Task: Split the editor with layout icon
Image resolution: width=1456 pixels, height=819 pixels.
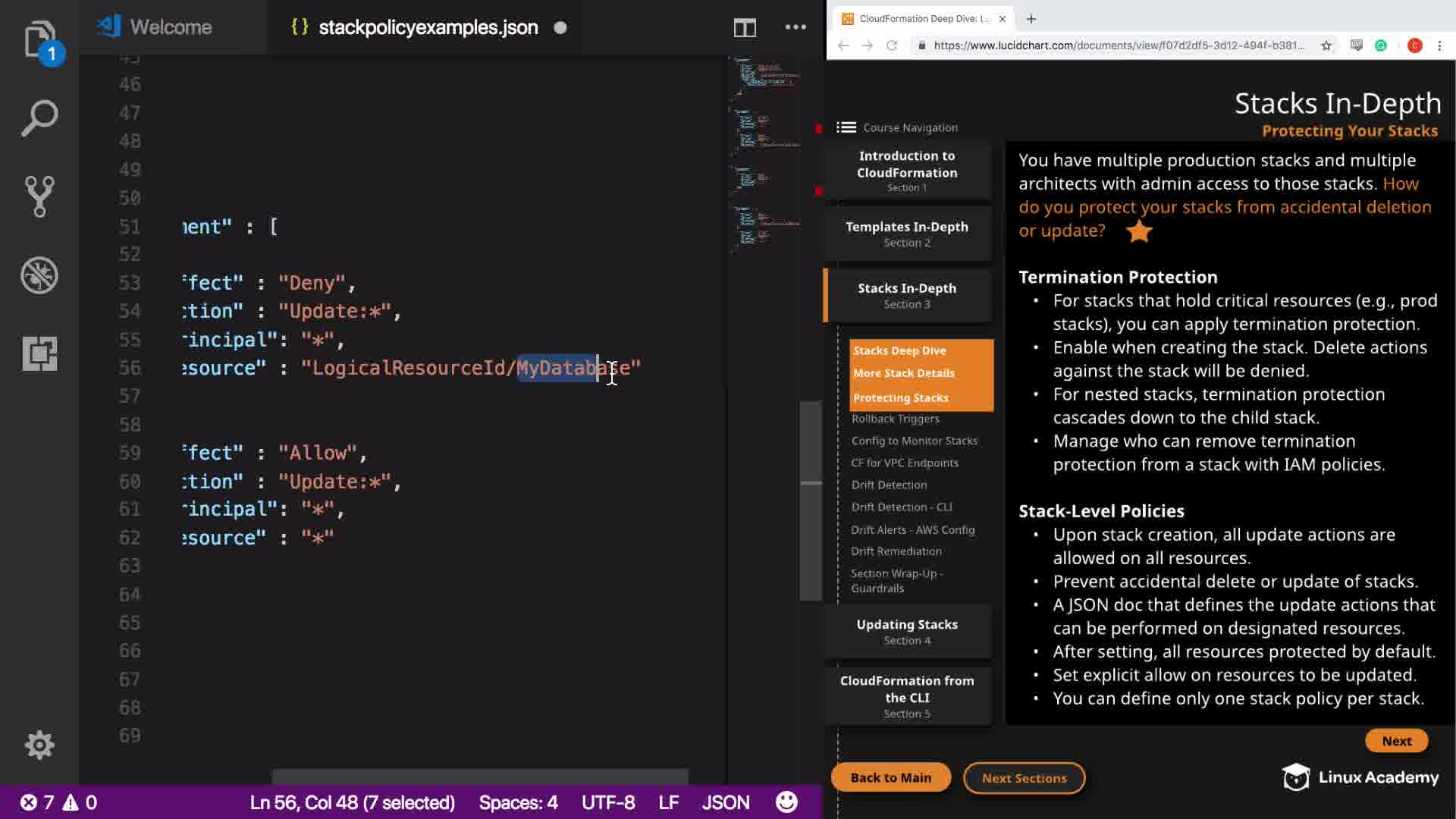Action: coord(745,28)
